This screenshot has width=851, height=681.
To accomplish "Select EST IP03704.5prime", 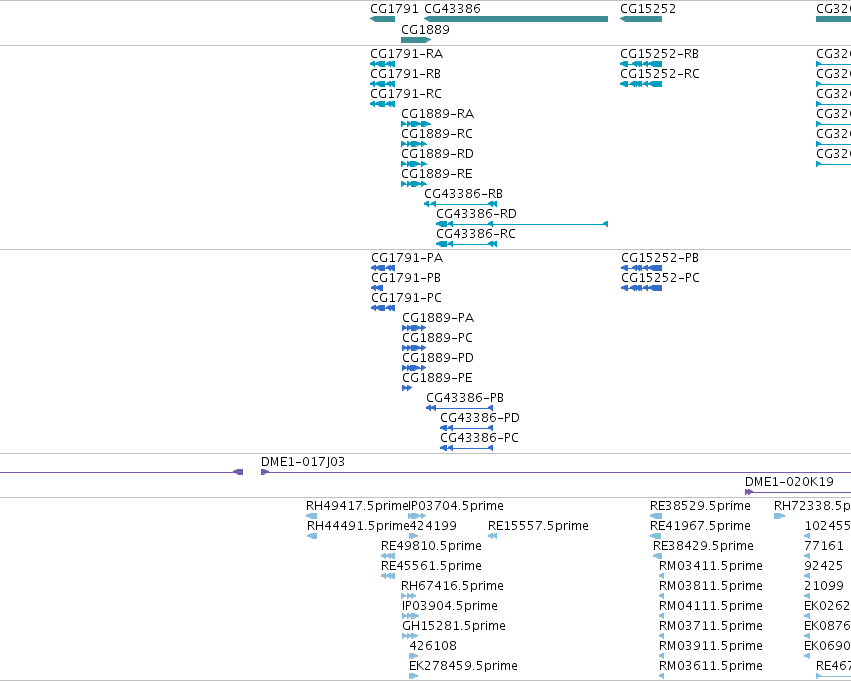I will tap(456, 506).
